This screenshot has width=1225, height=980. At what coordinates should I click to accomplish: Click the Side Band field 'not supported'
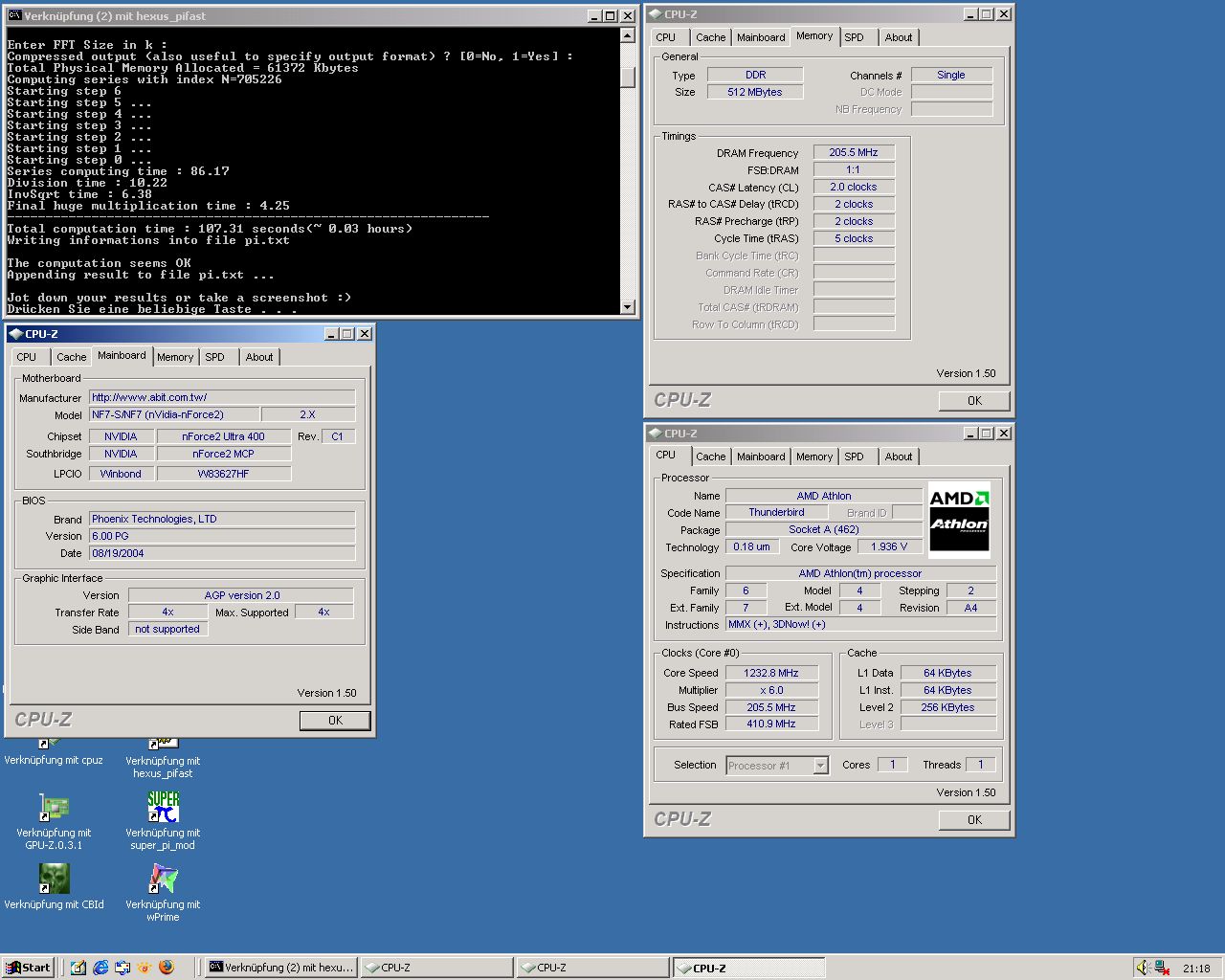(167, 629)
